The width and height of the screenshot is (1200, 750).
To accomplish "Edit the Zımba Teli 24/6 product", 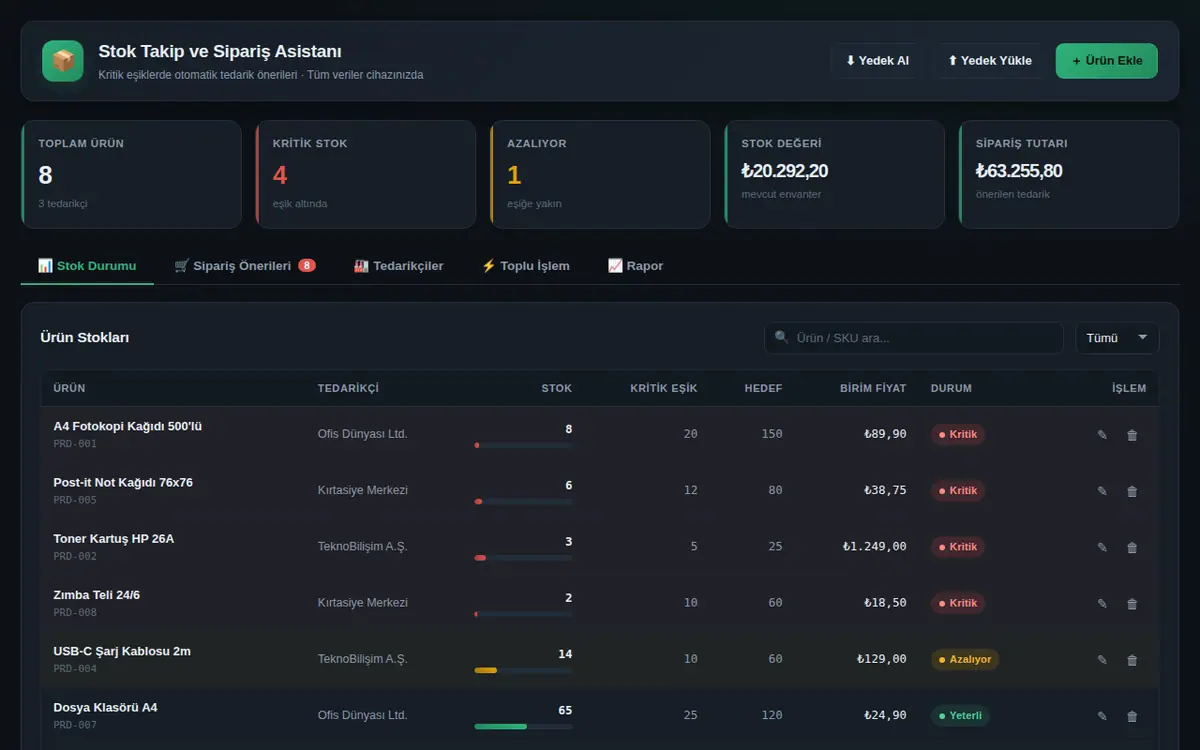I will 1102,603.
